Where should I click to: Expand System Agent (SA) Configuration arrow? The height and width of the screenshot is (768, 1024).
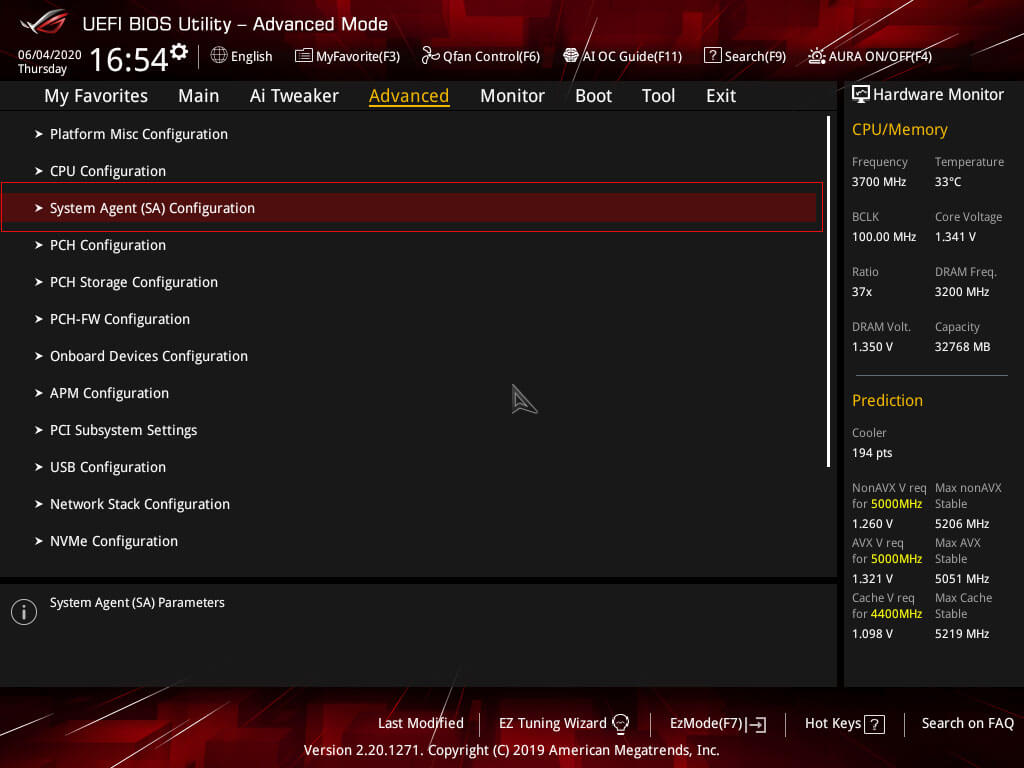pyautogui.click(x=39, y=208)
